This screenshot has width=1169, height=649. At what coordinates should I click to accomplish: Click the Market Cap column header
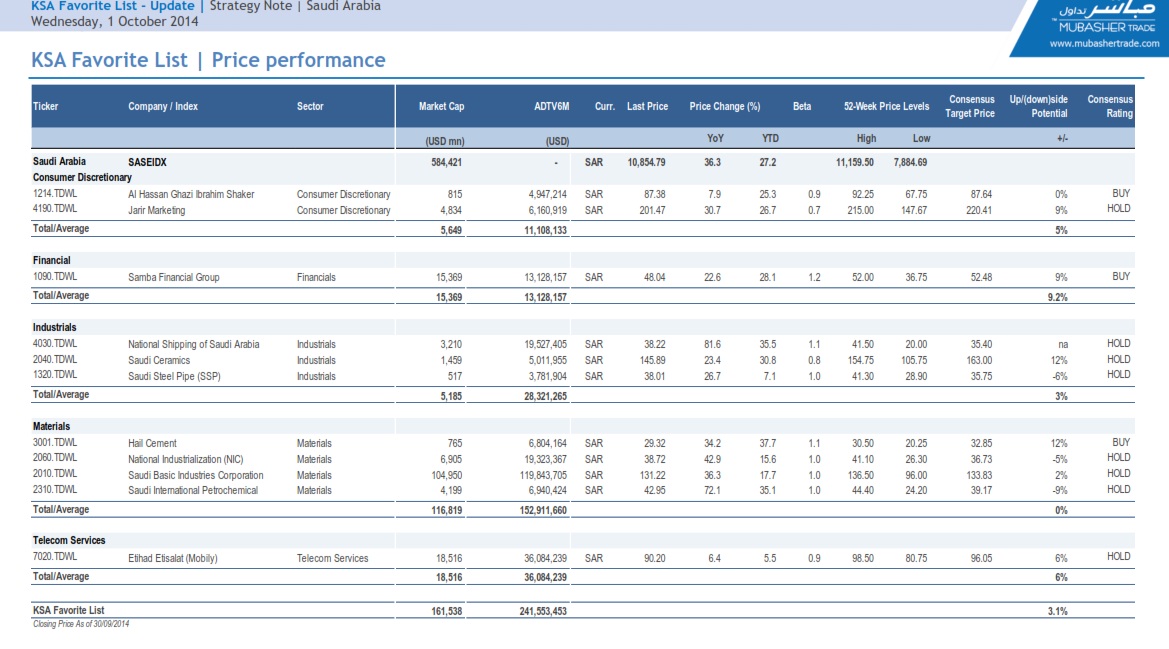[x=441, y=107]
